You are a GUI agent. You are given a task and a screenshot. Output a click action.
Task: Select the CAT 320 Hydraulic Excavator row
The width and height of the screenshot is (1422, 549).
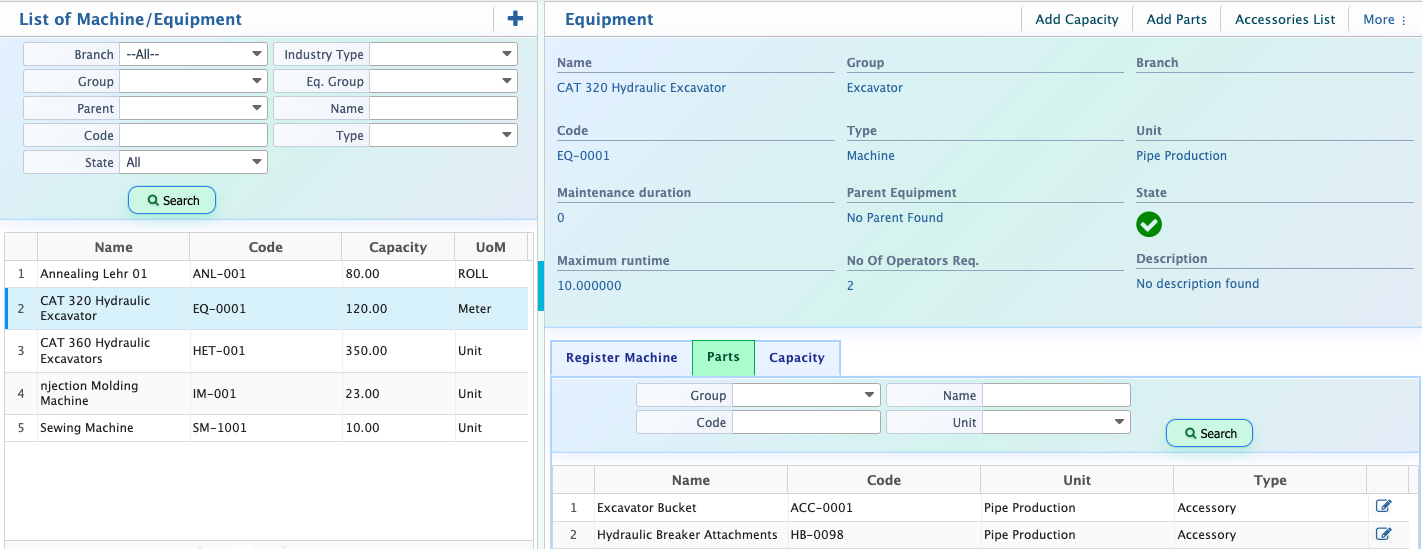(266, 309)
